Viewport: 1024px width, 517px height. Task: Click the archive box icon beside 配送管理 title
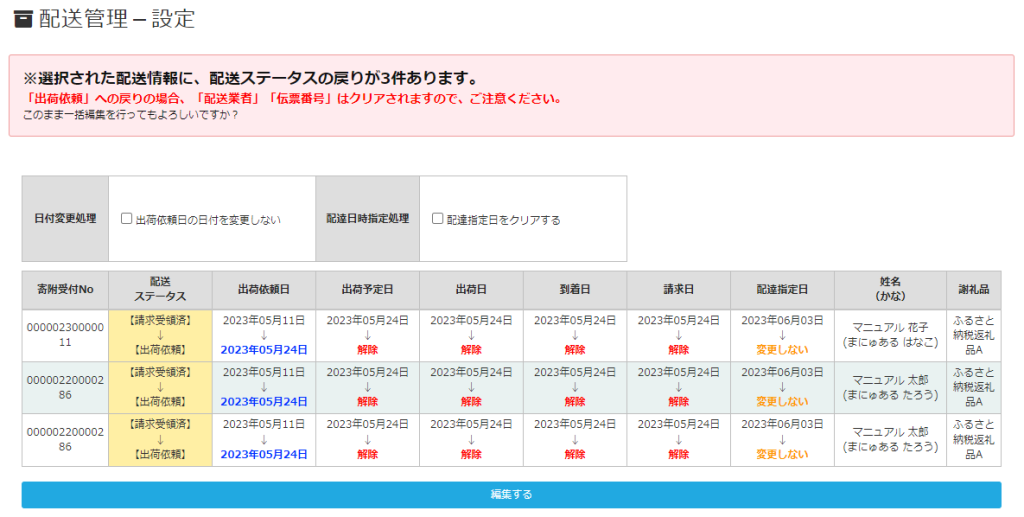[x=23, y=19]
